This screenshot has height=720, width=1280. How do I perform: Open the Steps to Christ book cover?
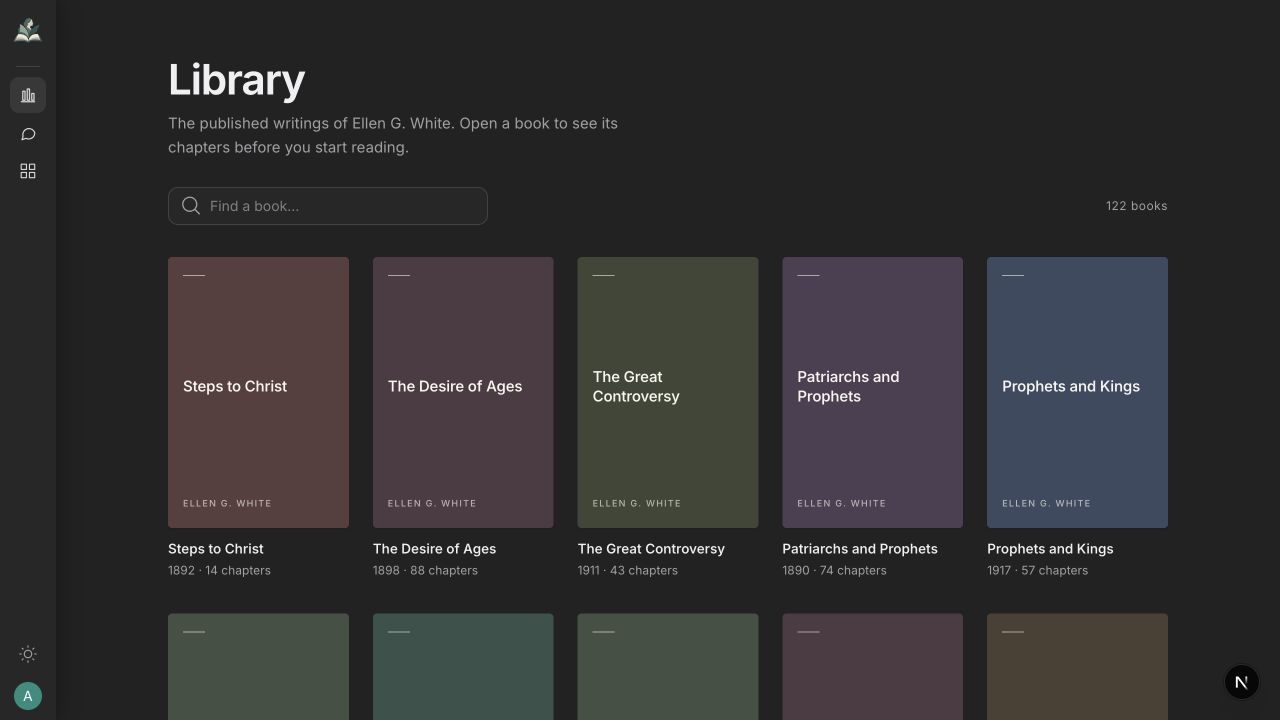coord(258,392)
